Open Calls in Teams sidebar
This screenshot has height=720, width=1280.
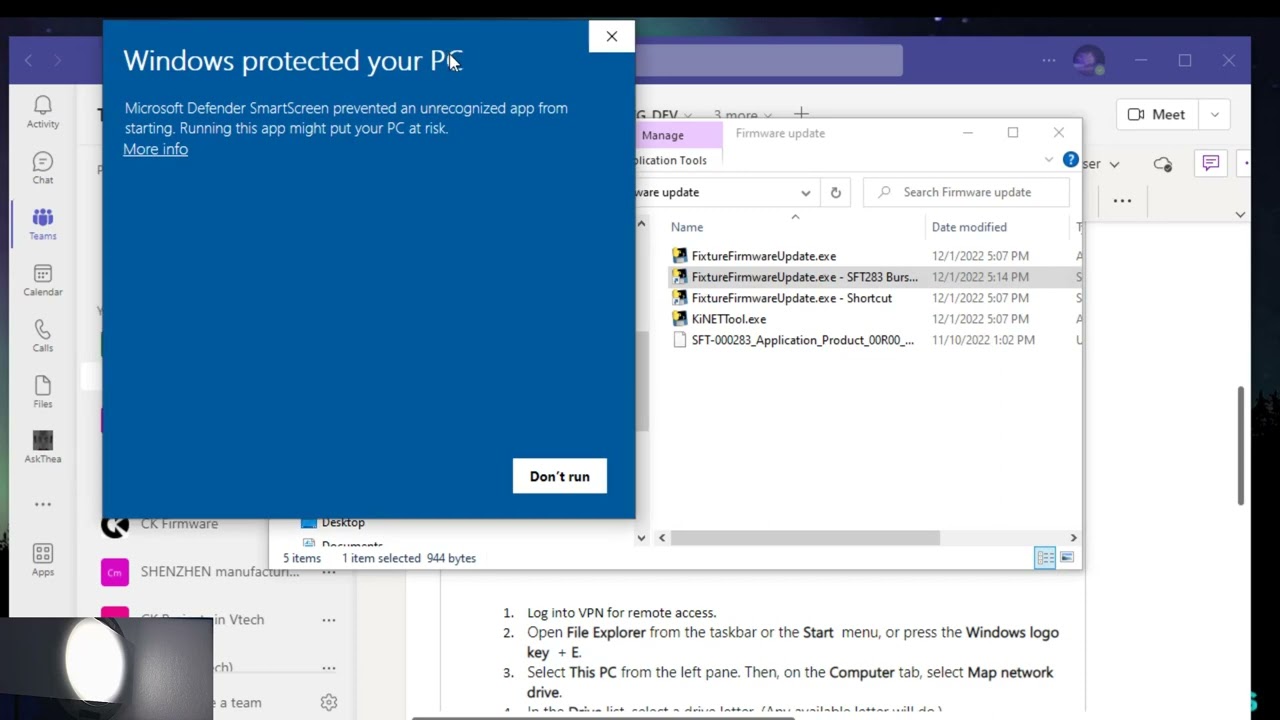click(x=43, y=336)
